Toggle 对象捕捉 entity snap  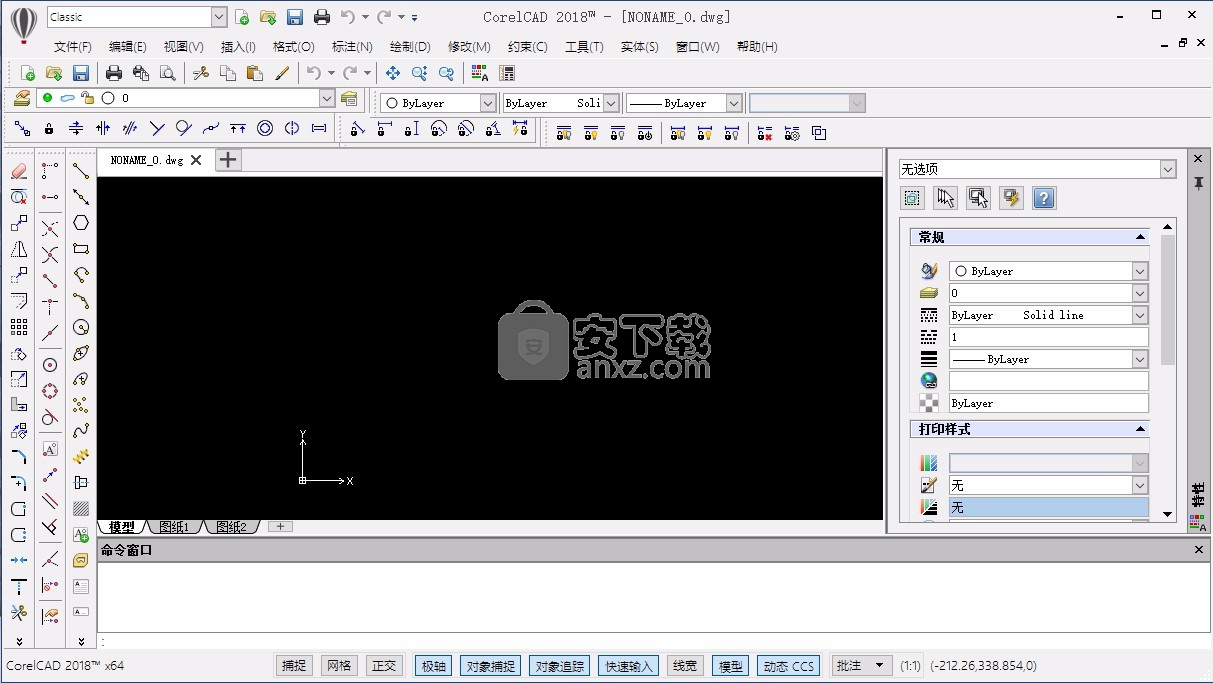point(491,666)
